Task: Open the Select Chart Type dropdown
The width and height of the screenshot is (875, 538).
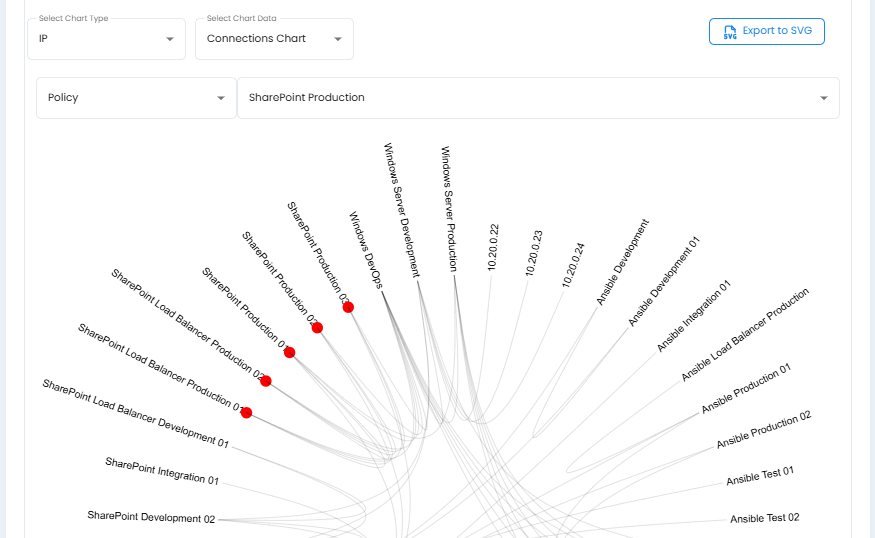Action: point(106,39)
